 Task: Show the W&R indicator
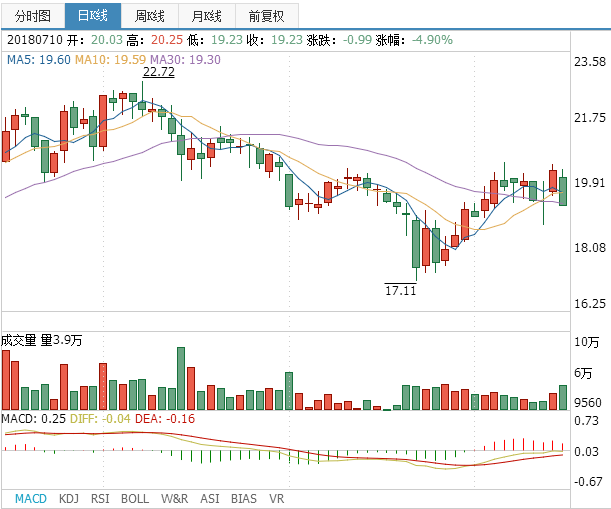(174, 498)
